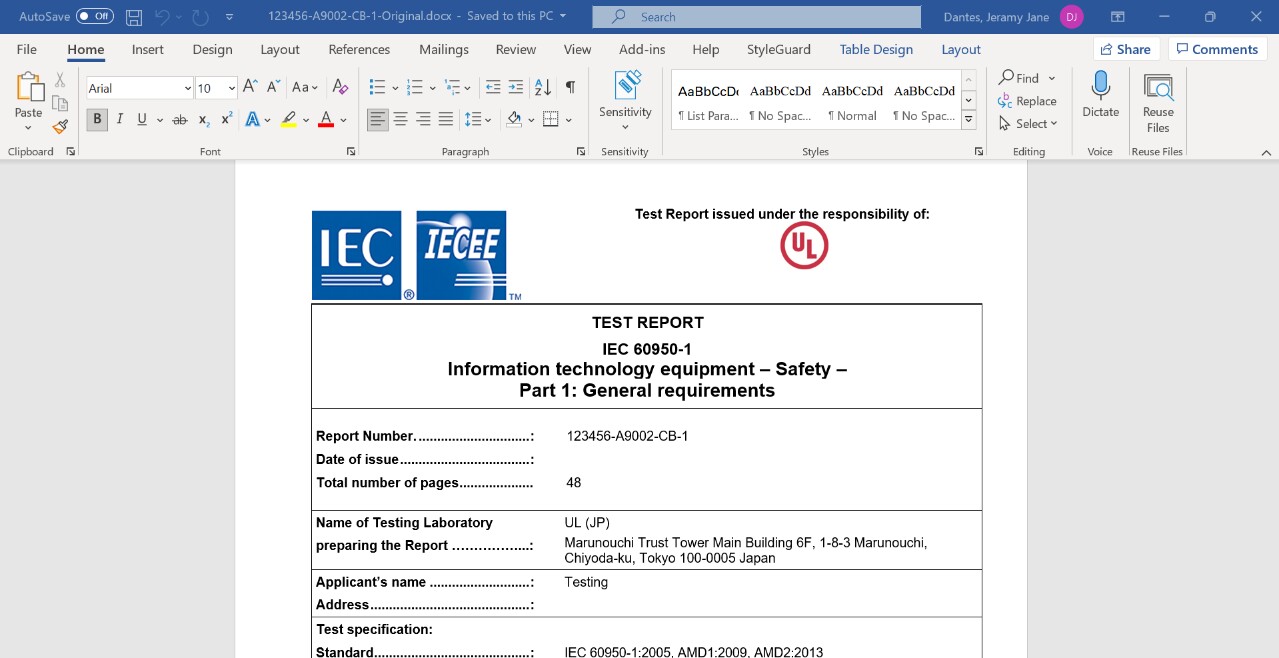Click the Share button
This screenshot has height=658, width=1279.
(x=1125, y=49)
